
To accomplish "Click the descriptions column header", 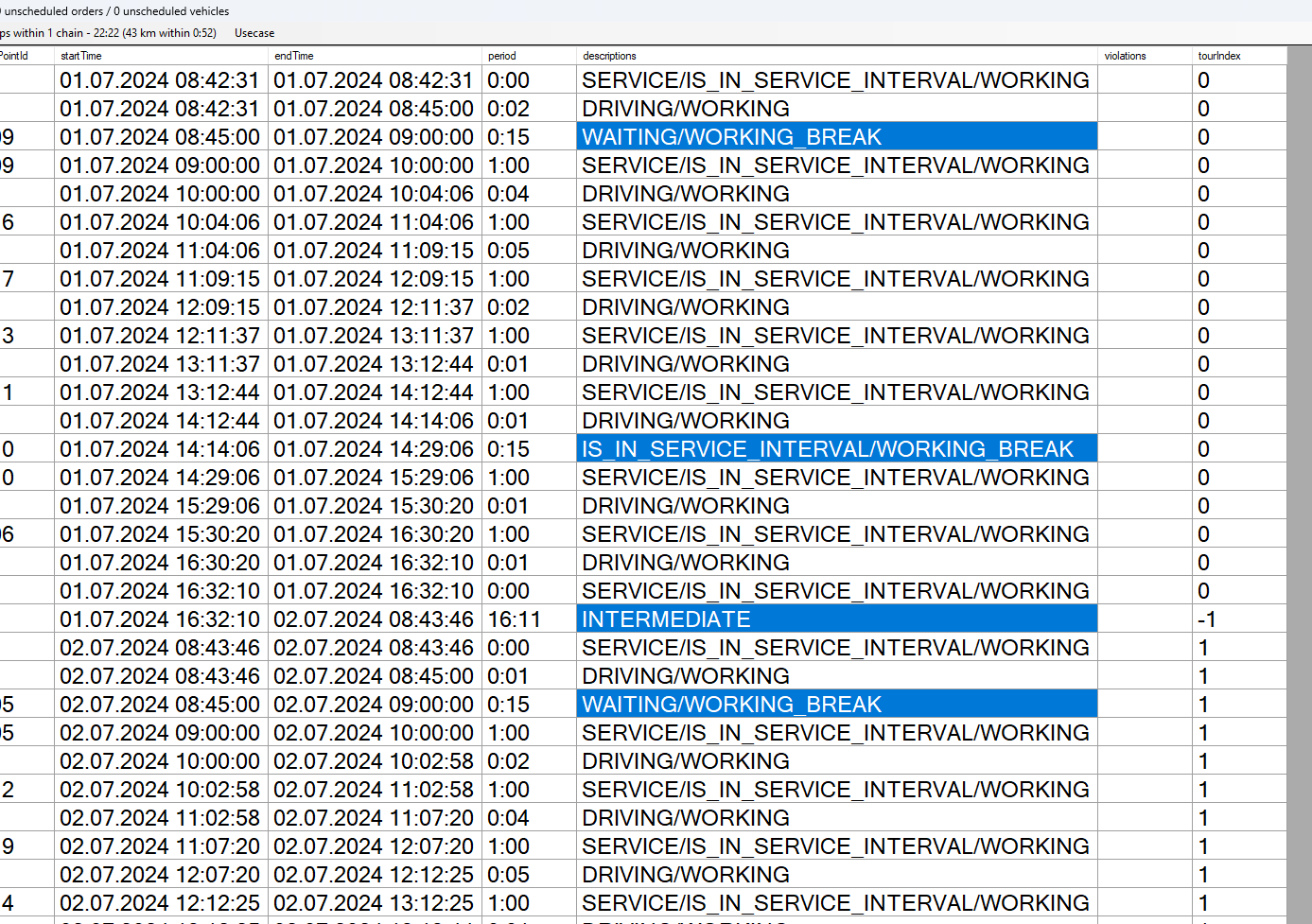I will [x=609, y=56].
